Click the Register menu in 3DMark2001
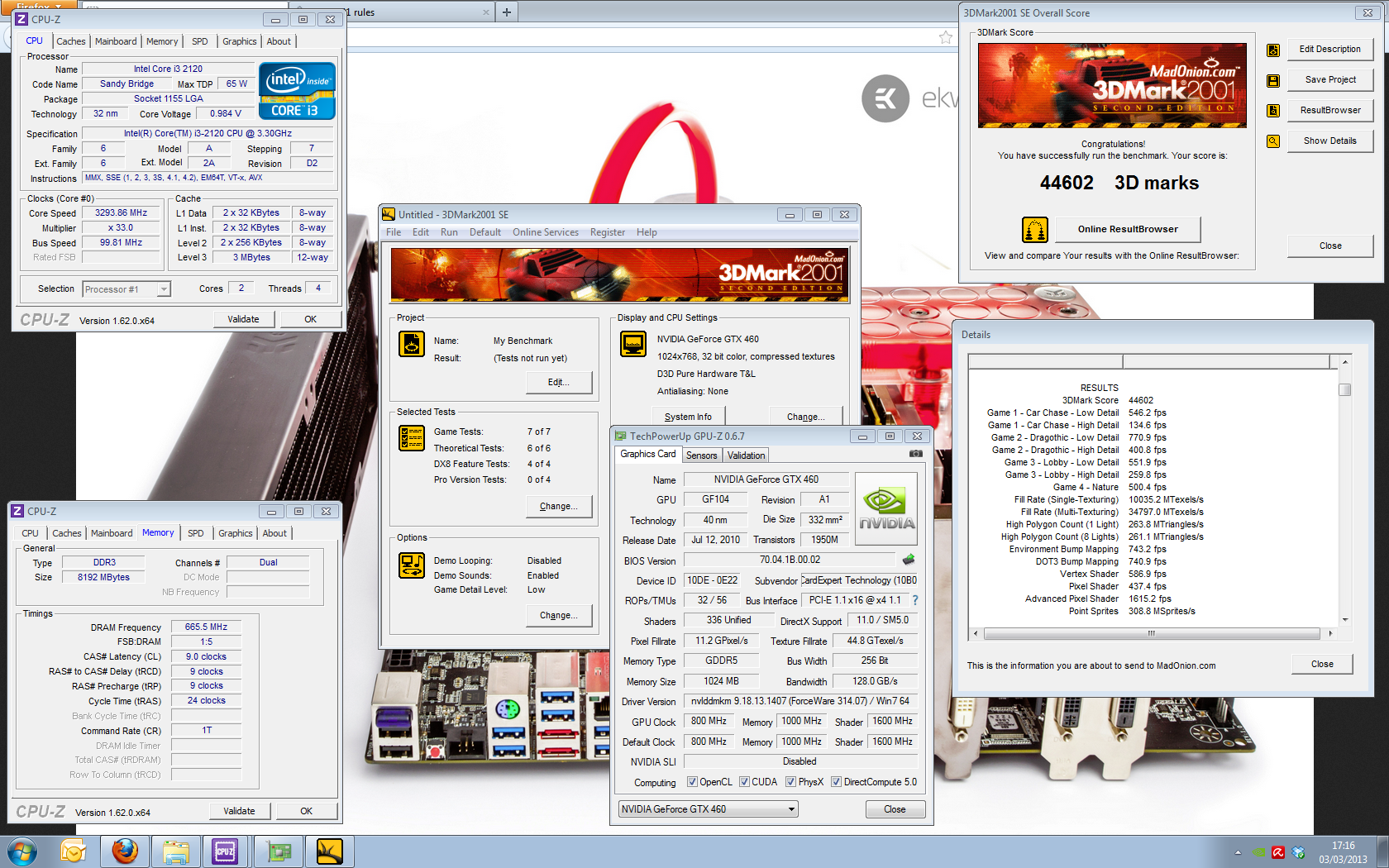 click(608, 232)
